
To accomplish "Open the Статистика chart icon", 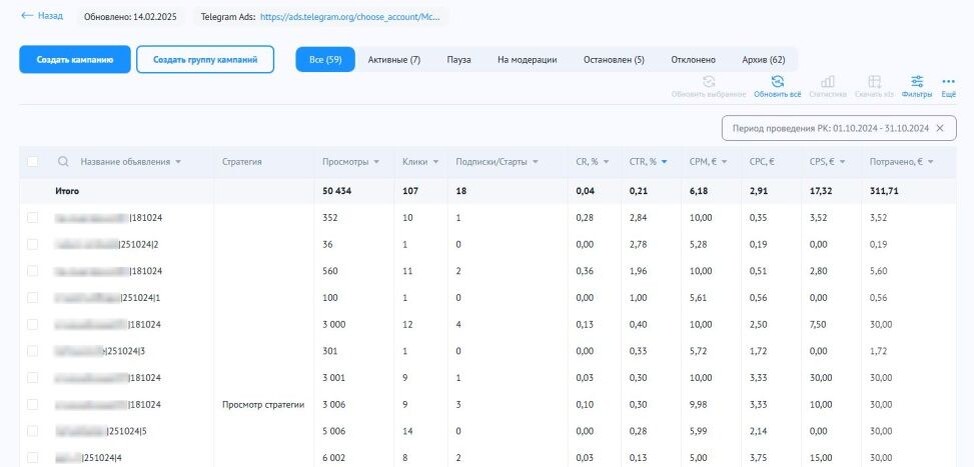I will [x=827, y=81].
